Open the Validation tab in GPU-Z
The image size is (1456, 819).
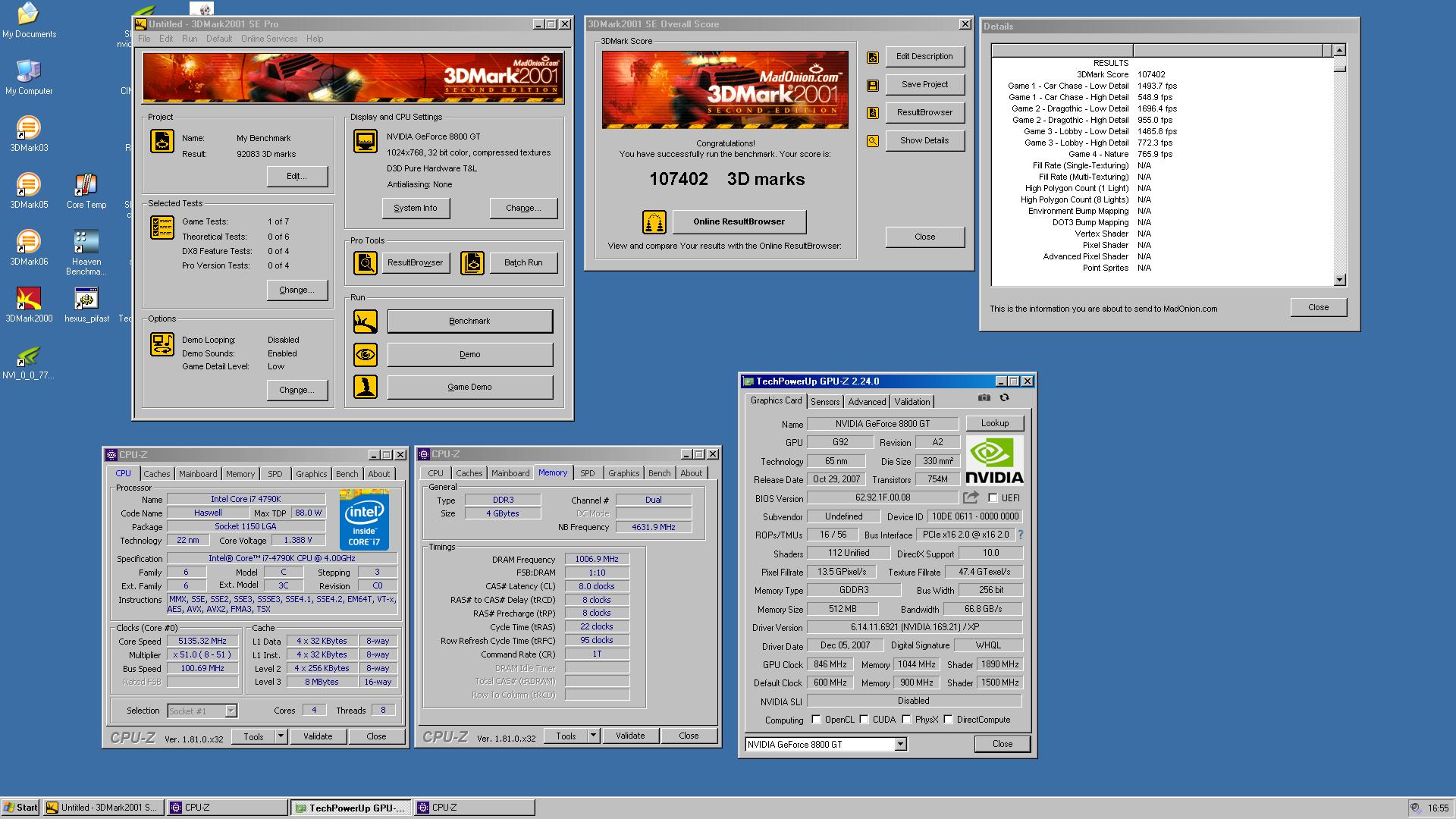(x=912, y=402)
